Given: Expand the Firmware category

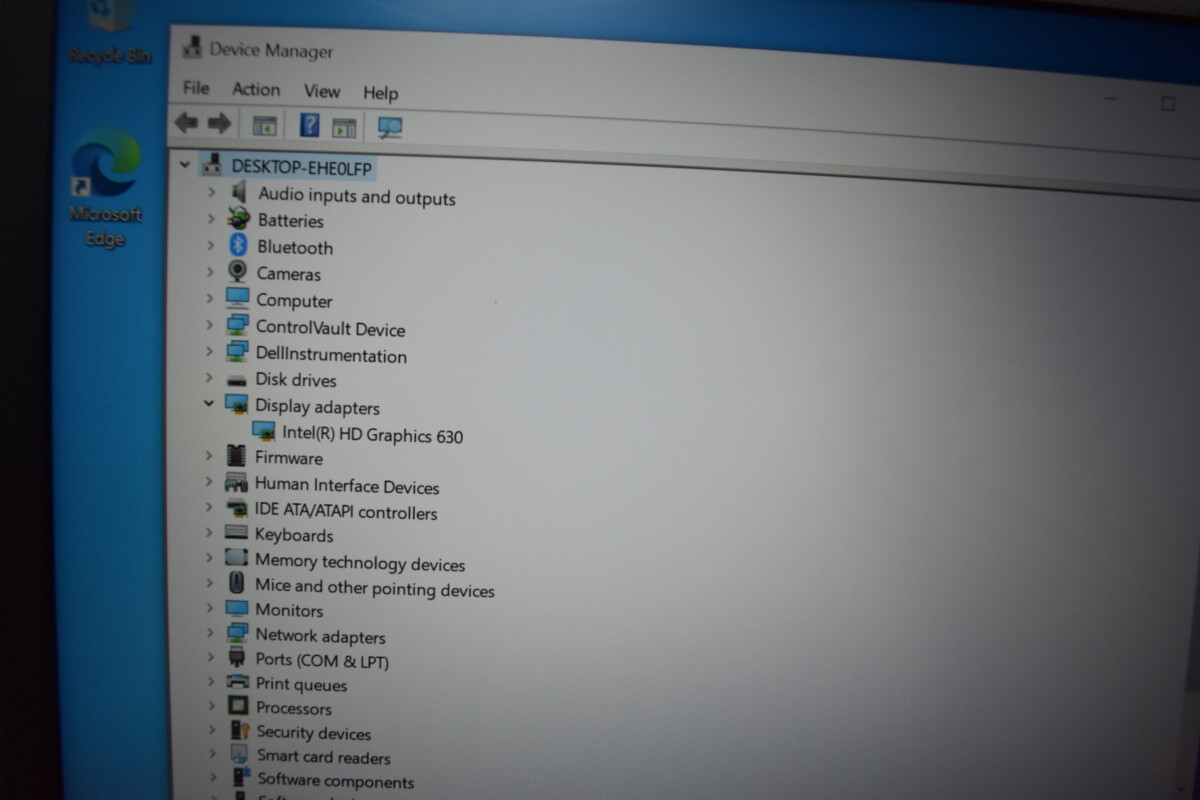Looking at the screenshot, I should pos(209,456).
